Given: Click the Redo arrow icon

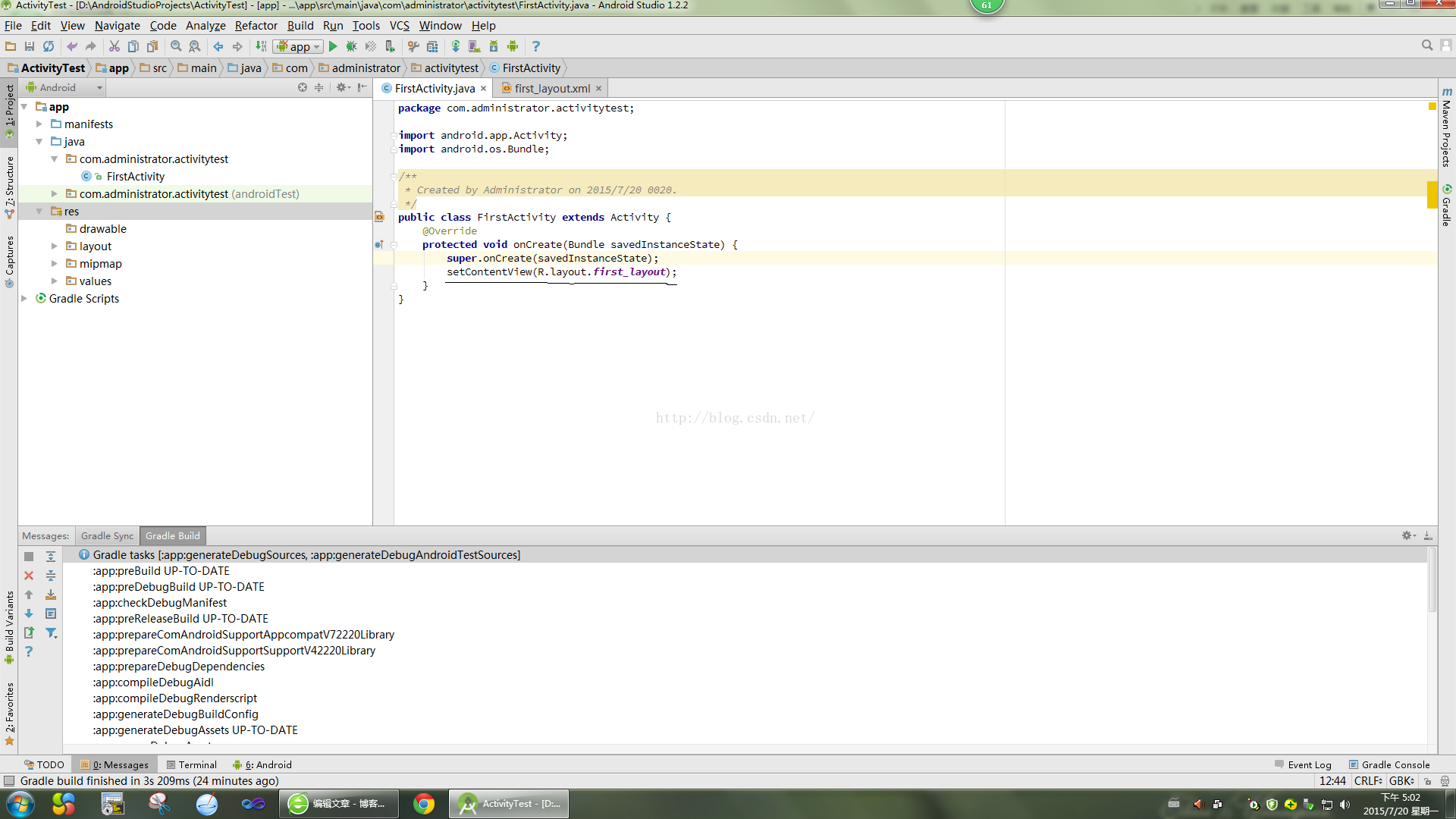Looking at the screenshot, I should pyautogui.click(x=91, y=46).
